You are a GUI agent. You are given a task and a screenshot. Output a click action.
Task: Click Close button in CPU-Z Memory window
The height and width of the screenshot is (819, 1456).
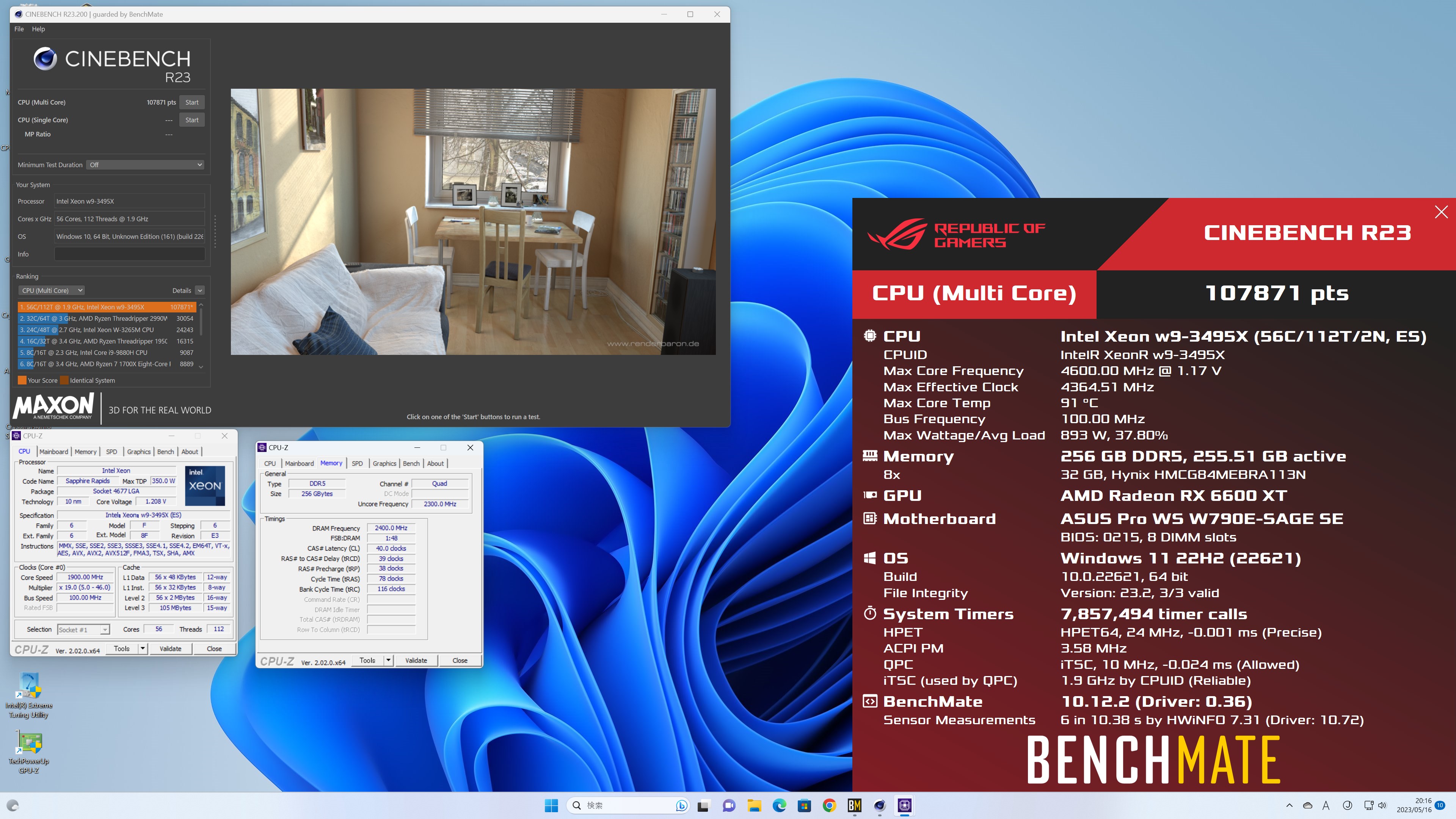460,660
